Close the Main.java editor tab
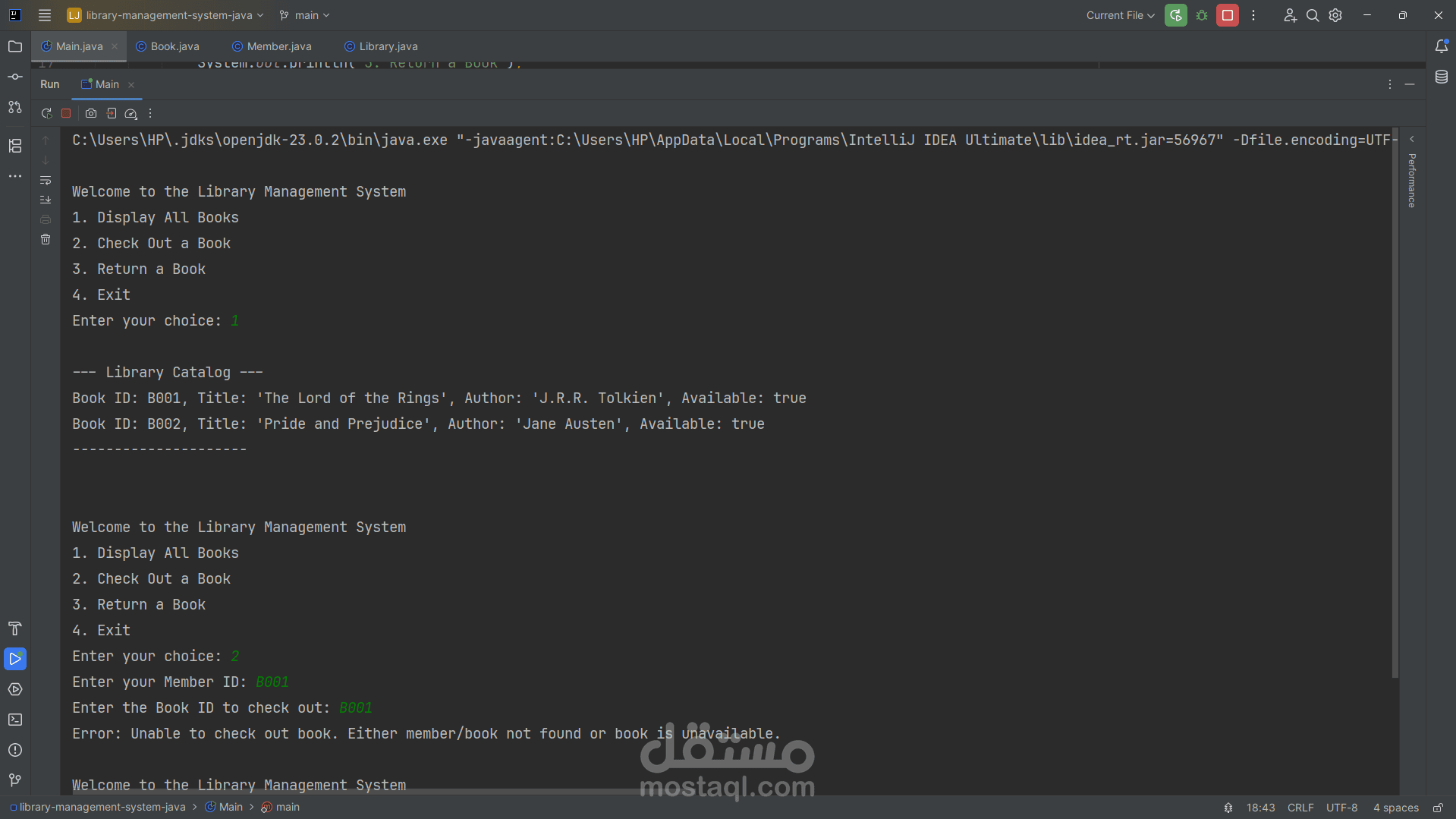The height and width of the screenshot is (819, 1456). coord(115,46)
